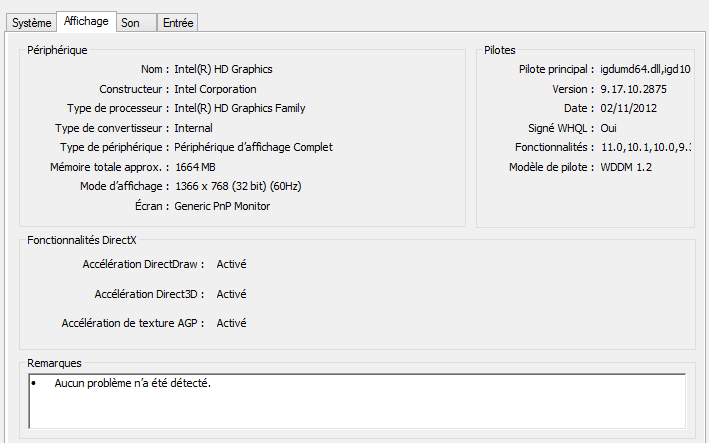Screen dimensions: 709x443
Task: Select the text 'Intel(R) HD Graphics' device name
Action: click(x=223, y=69)
